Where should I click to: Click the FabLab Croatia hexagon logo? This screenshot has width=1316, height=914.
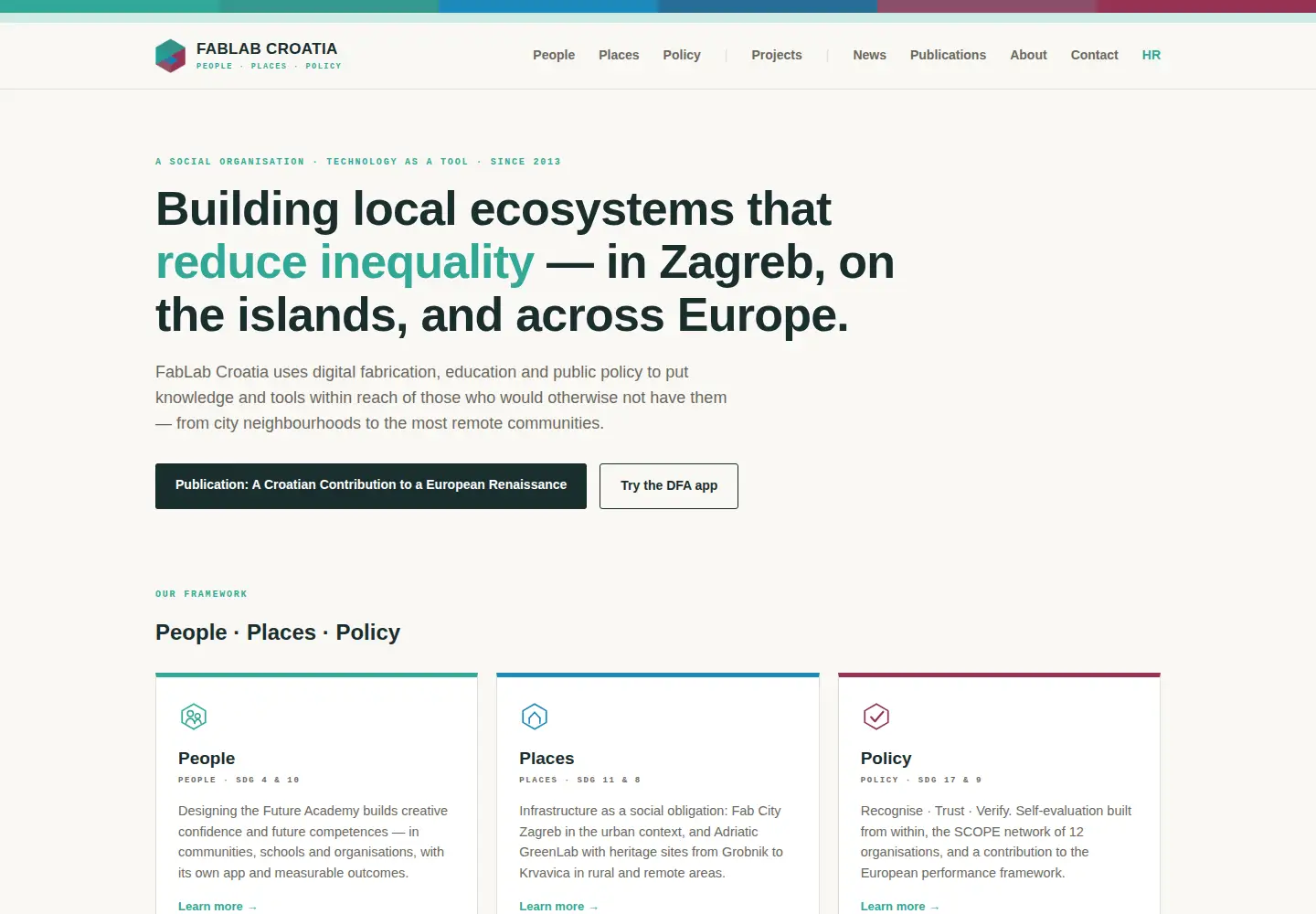pos(171,56)
